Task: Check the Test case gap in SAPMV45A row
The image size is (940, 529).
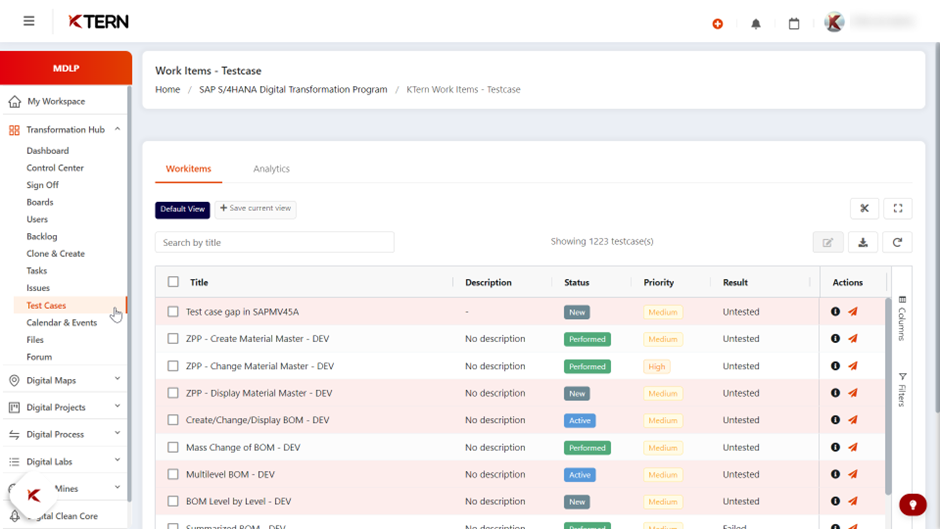Action: pos(173,312)
